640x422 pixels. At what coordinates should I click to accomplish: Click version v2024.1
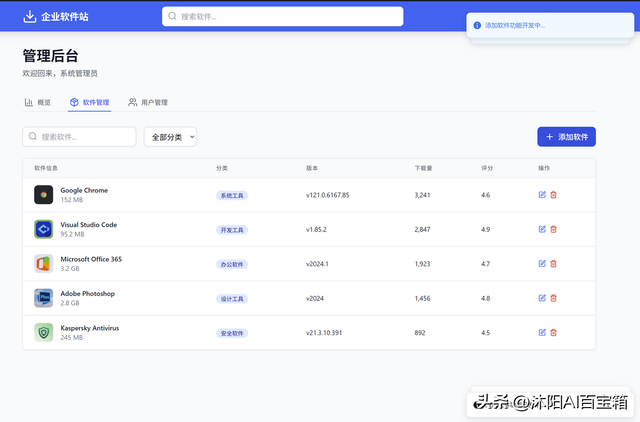(x=317, y=264)
